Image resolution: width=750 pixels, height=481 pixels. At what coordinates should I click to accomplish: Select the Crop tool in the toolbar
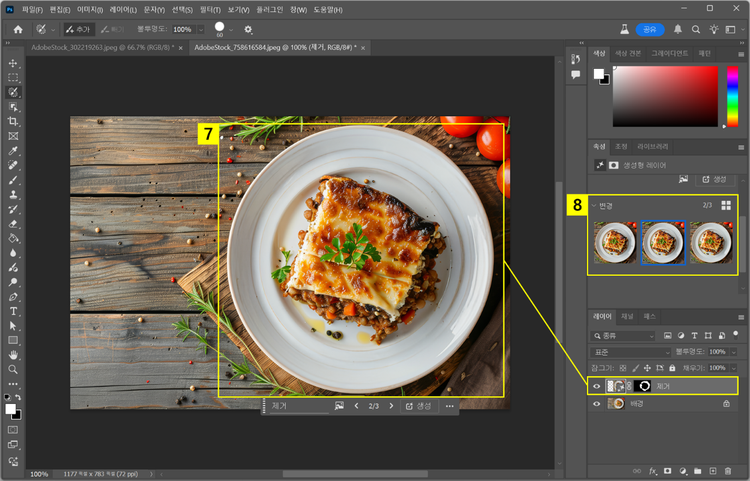[x=13, y=121]
